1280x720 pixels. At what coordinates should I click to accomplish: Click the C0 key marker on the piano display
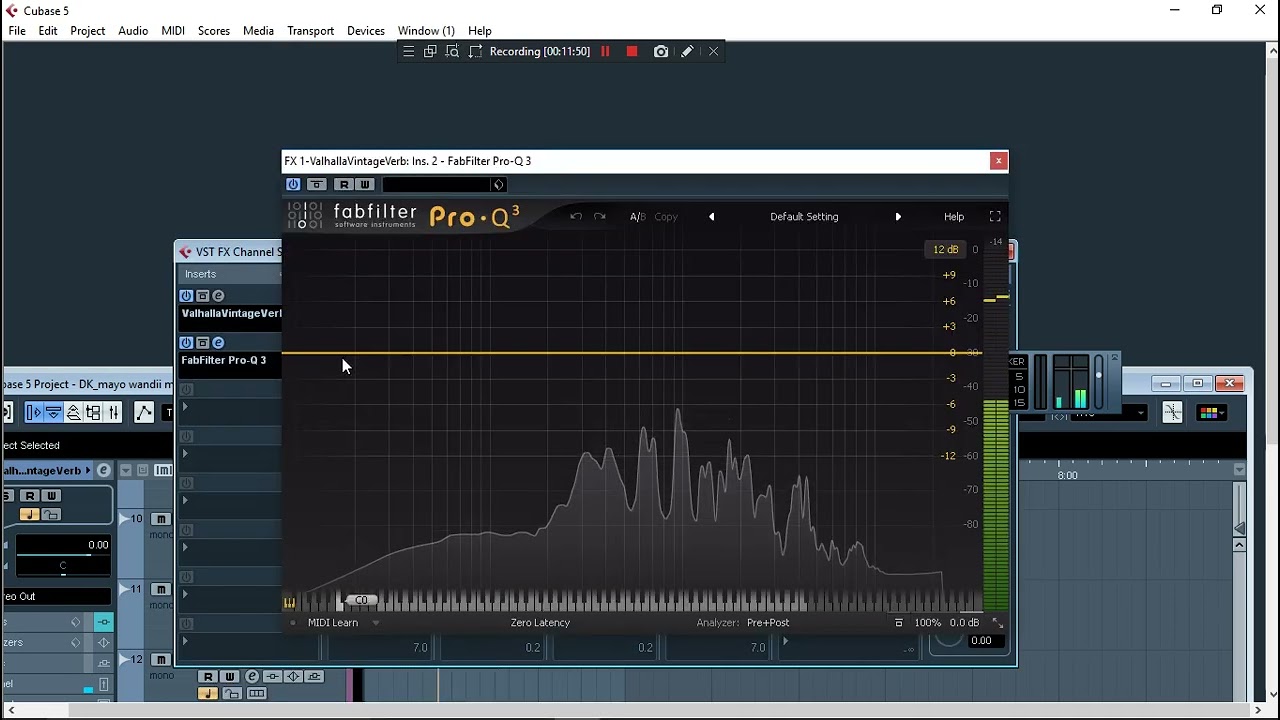pyautogui.click(x=361, y=600)
